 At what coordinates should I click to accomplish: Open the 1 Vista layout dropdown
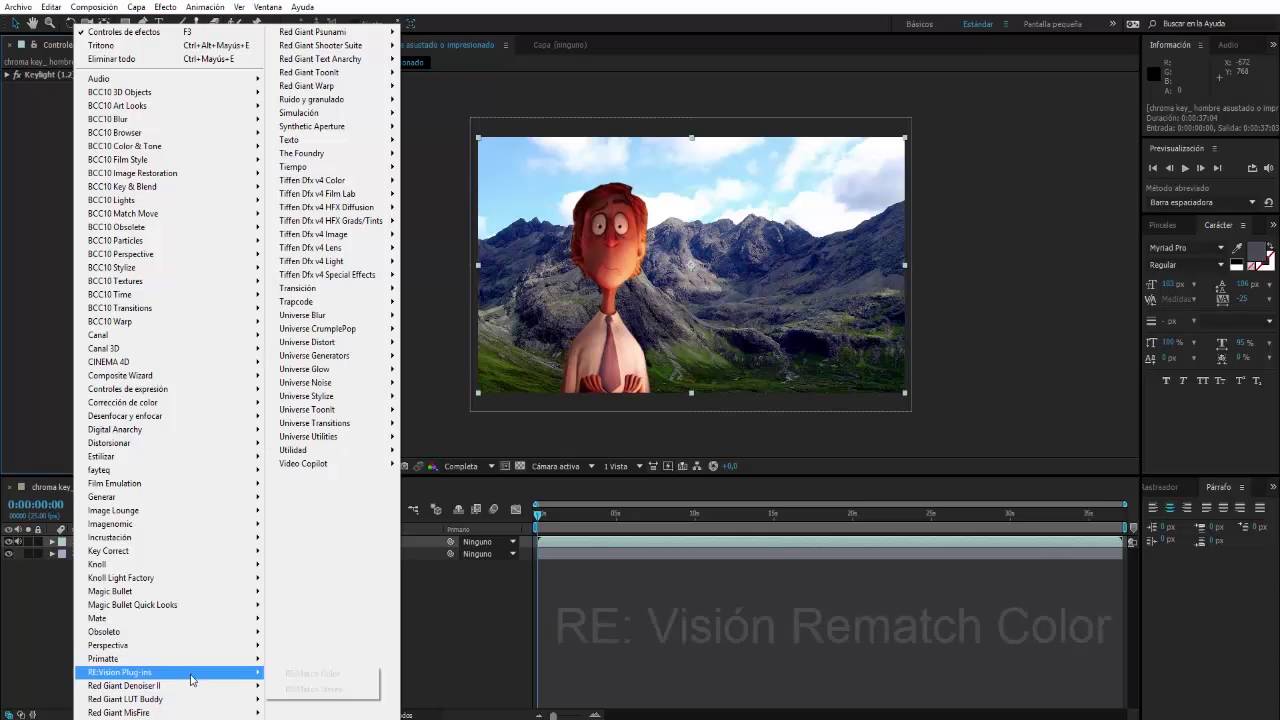(x=621, y=466)
